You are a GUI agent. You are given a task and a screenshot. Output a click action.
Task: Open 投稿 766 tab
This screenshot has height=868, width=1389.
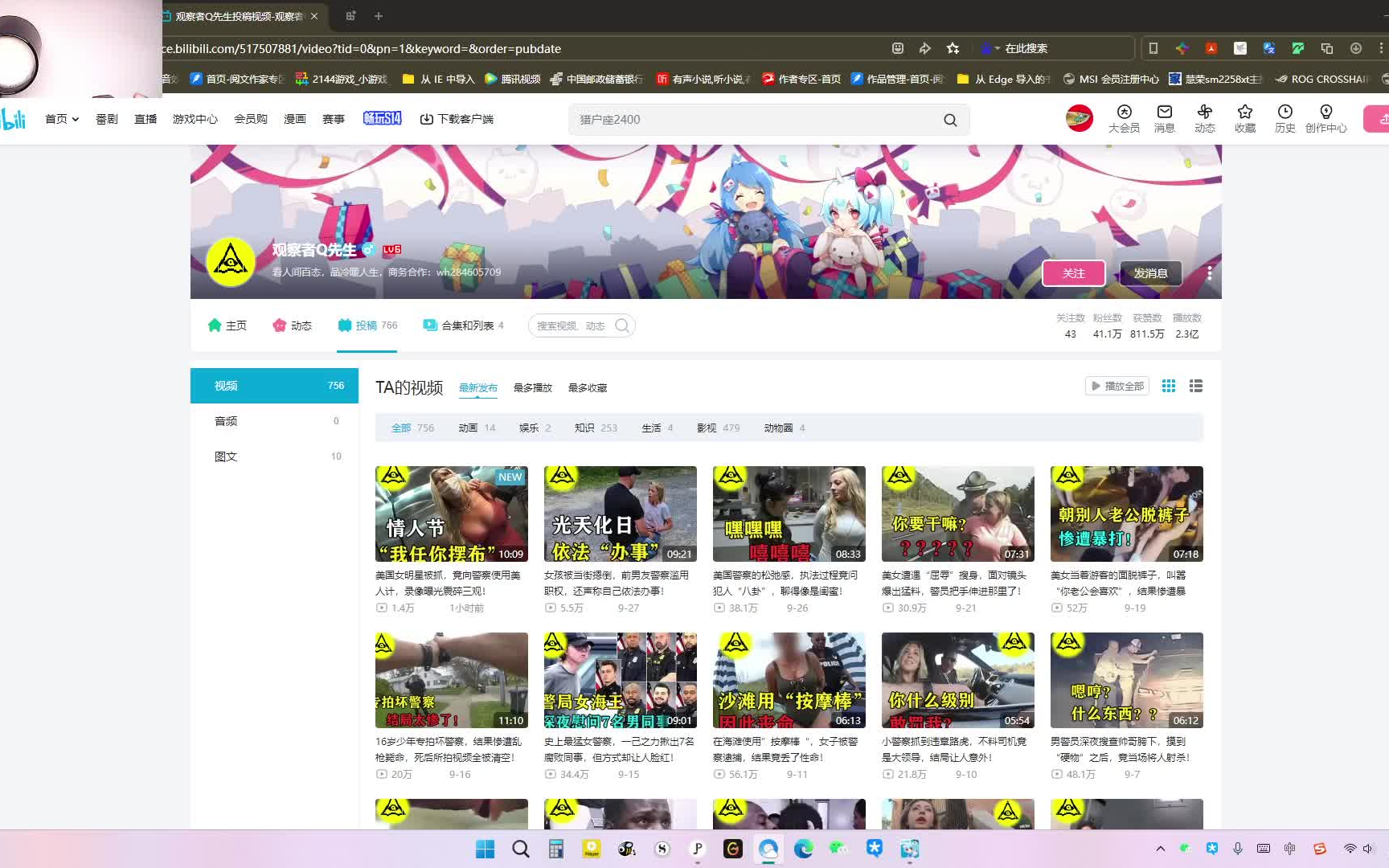tap(367, 325)
